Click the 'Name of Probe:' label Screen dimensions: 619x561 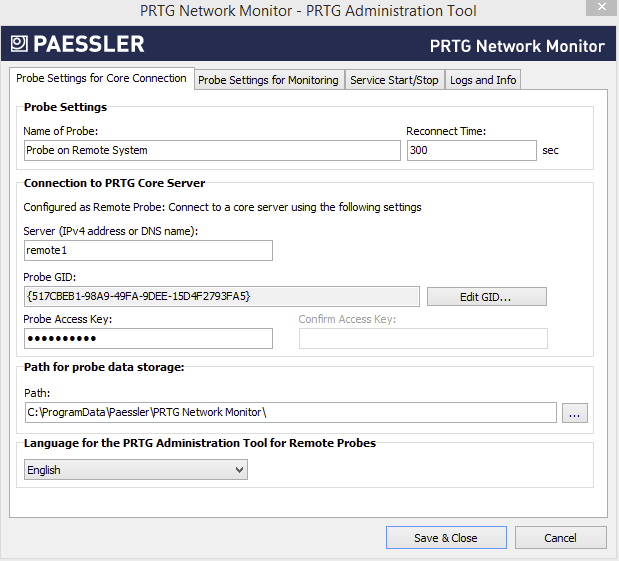coord(61,131)
